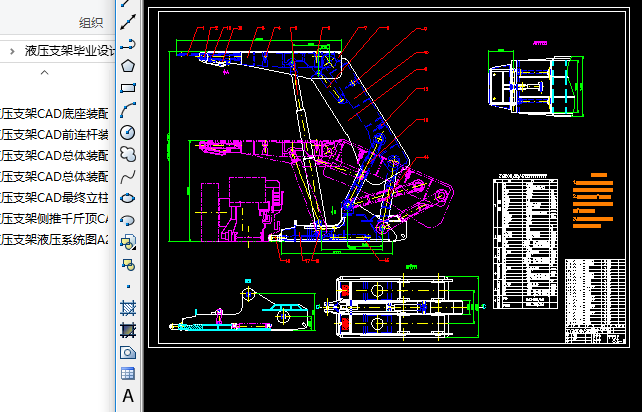The image size is (642, 412).
Task: Select the Construction Line tool
Action: coord(128,22)
